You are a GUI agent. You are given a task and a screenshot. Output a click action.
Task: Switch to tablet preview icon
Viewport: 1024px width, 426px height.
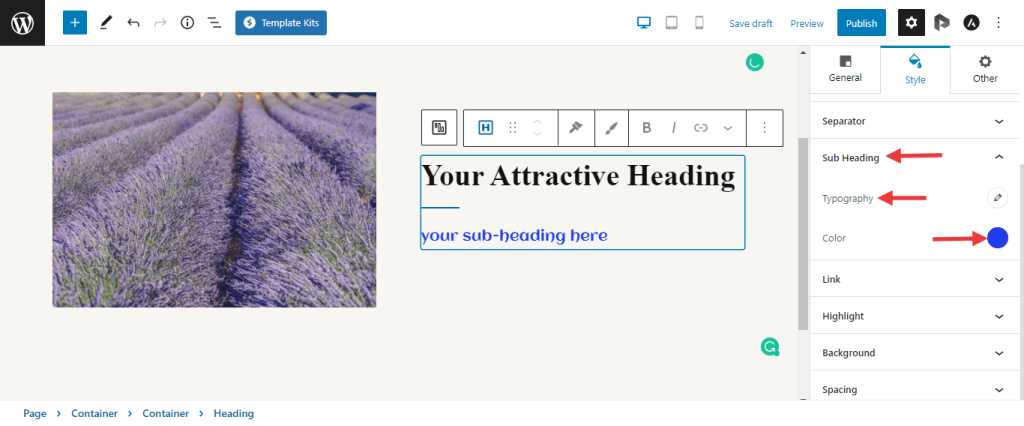(x=672, y=22)
